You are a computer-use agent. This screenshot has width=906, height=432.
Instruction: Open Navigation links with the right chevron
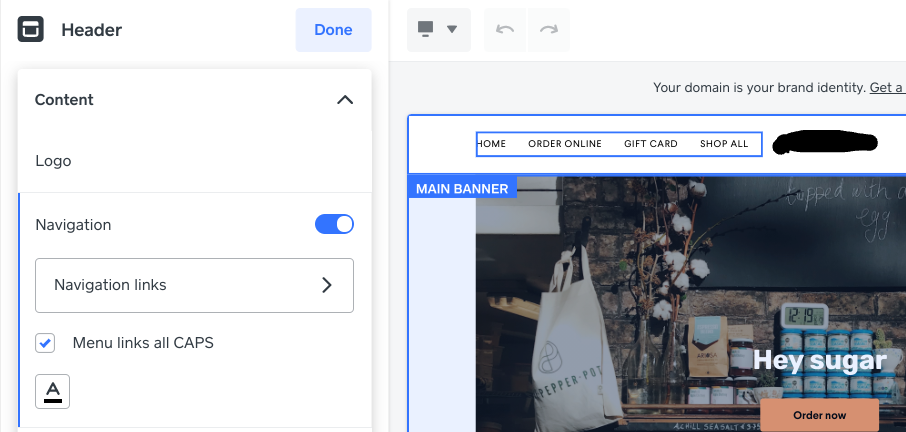click(x=326, y=285)
